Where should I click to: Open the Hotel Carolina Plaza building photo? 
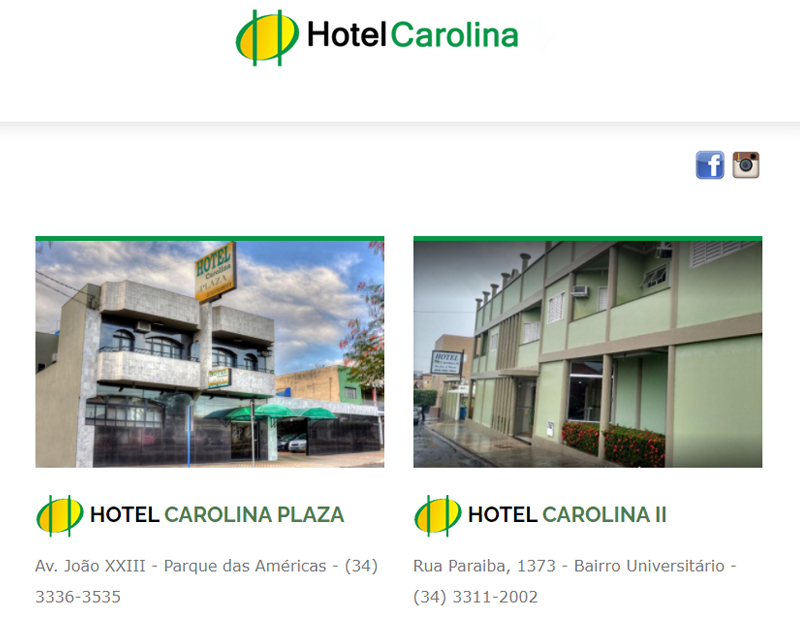click(210, 354)
